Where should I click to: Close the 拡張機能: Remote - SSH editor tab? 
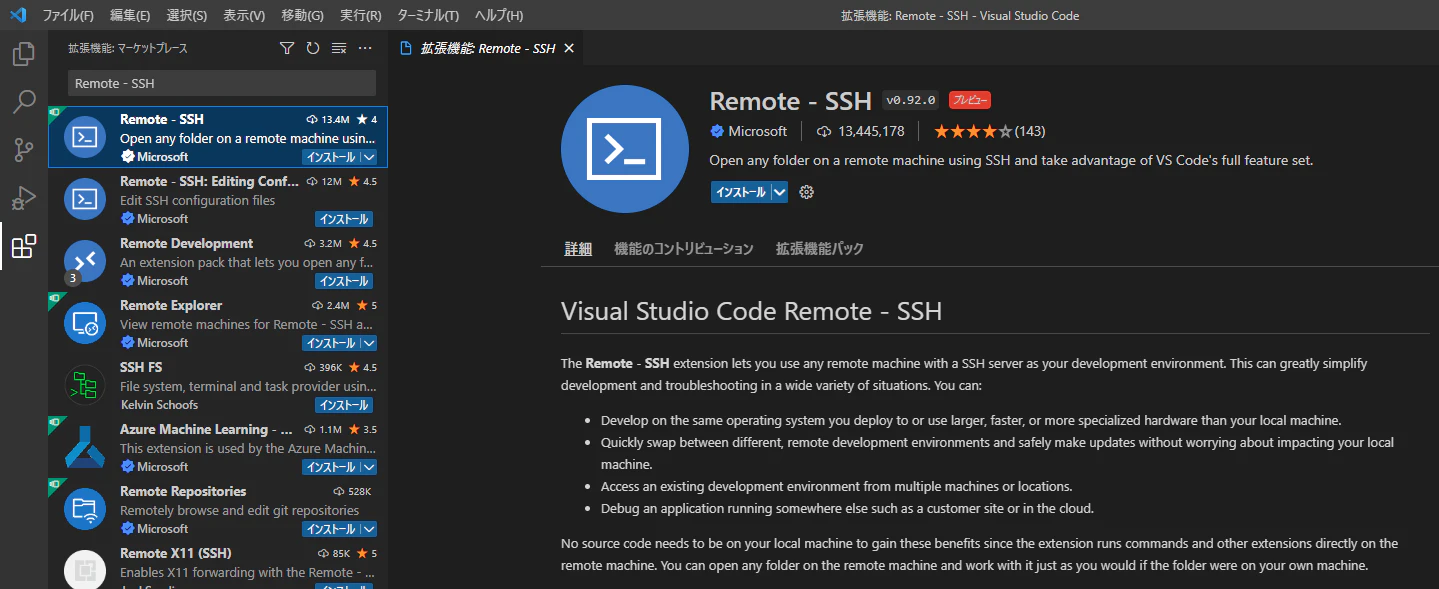569,48
